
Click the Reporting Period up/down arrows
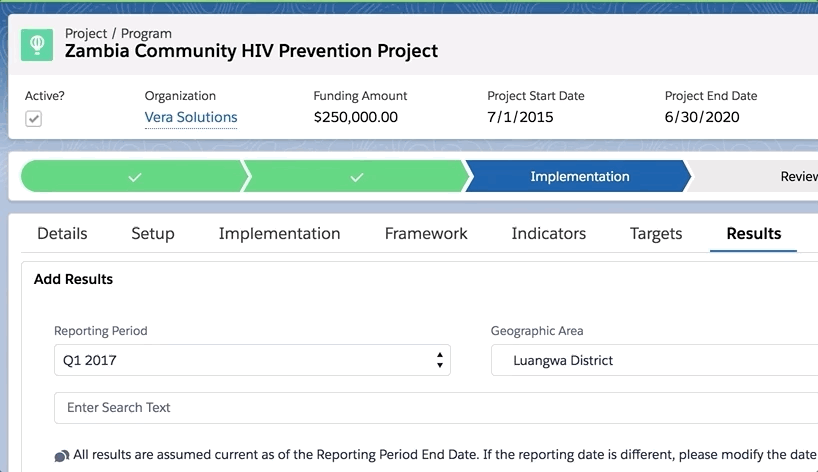pyautogui.click(x=440, y=360)
